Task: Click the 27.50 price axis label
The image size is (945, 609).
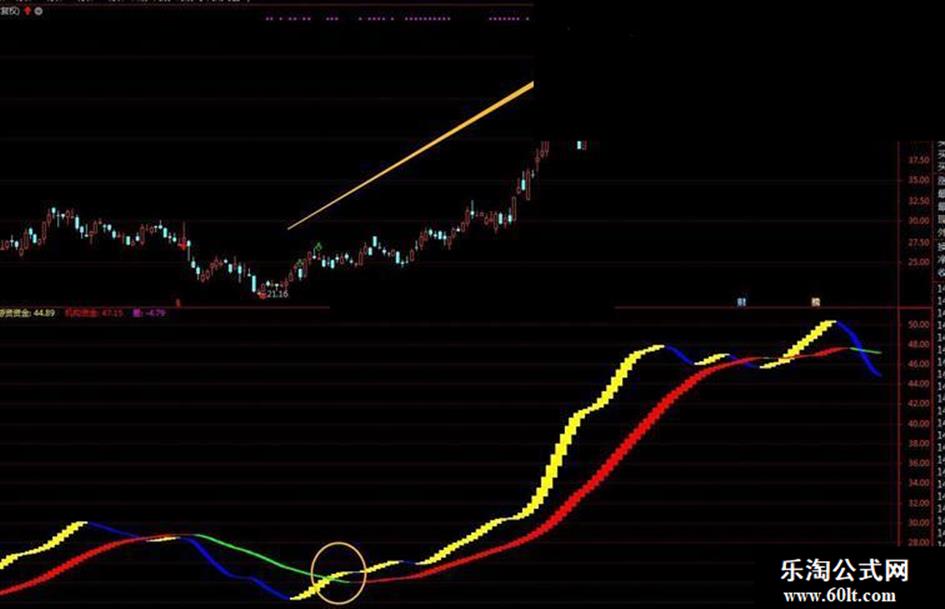Action: pyautogui.click(x=918, y=242)
